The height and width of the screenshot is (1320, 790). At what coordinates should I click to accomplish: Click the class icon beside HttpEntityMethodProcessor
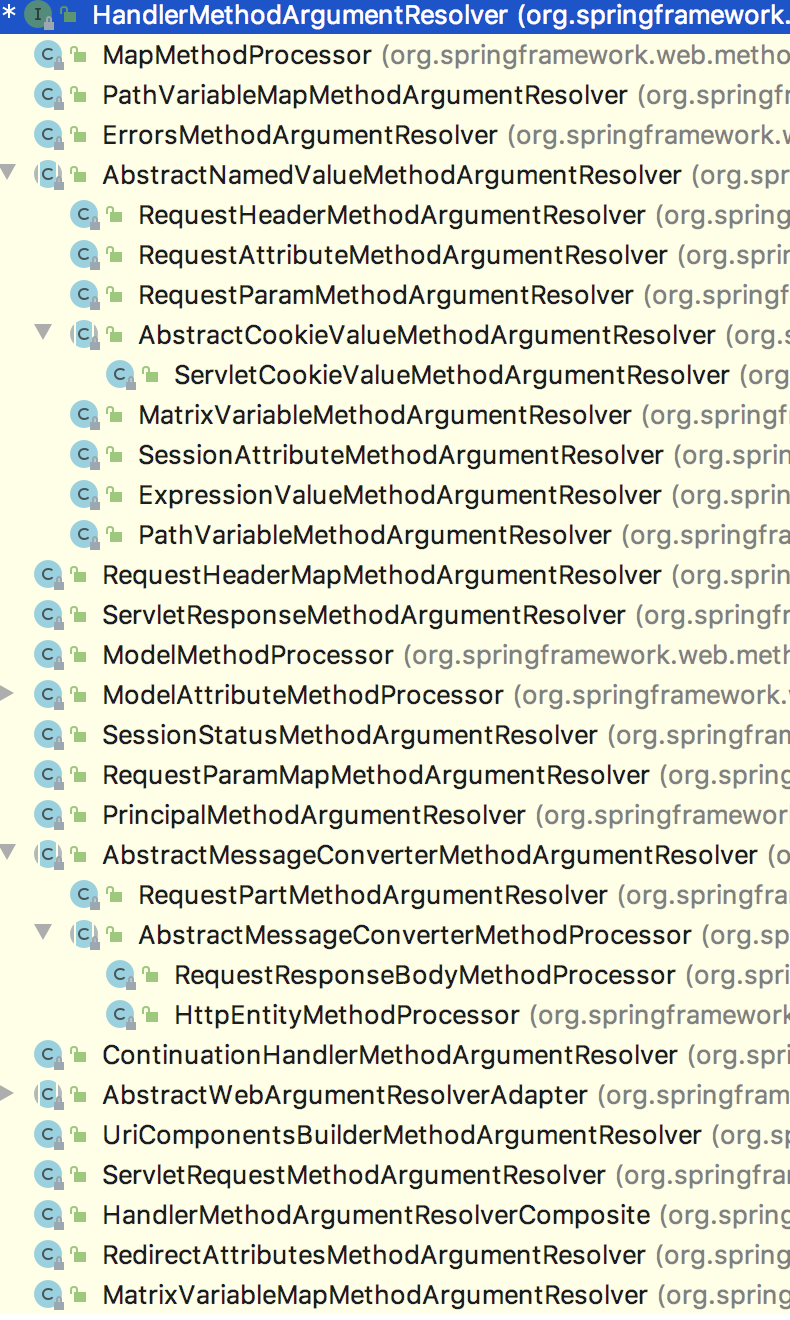[120, 1015]
